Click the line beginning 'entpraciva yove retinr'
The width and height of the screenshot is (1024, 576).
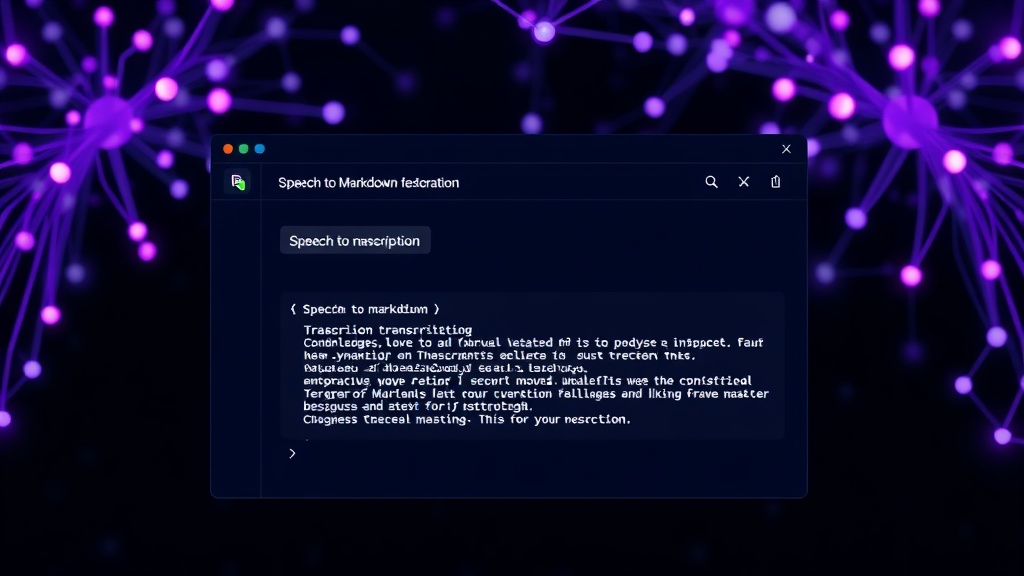click(527, 381)
